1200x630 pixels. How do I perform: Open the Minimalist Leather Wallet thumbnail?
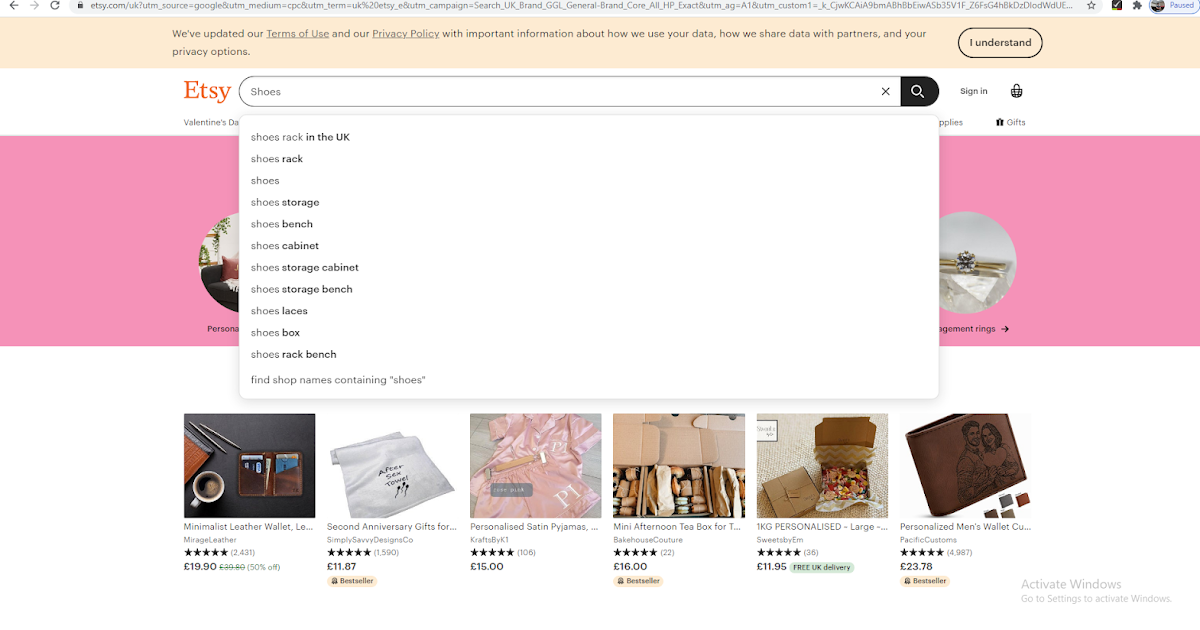click(x=249, y=465)
